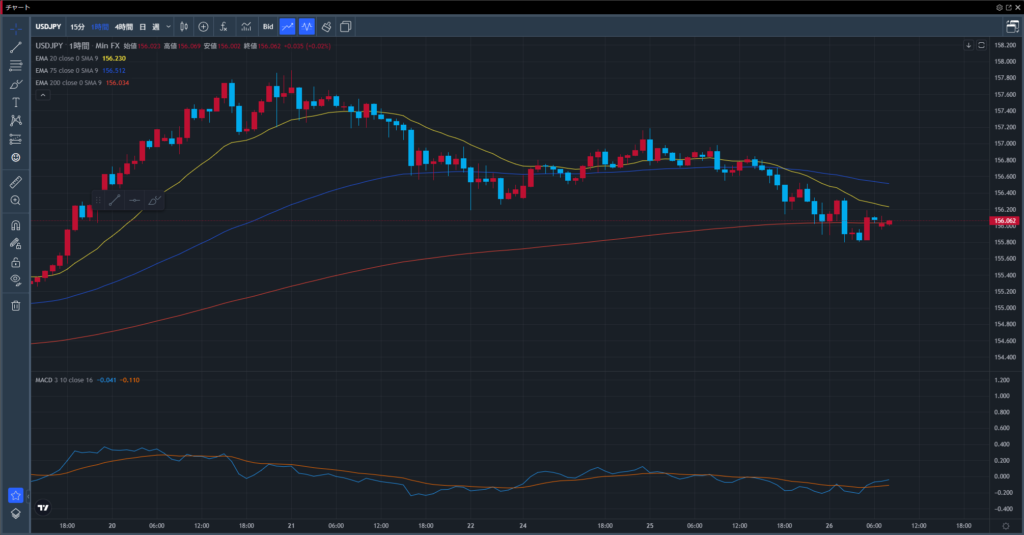Activate the ruler measure tool
1024x535 pixels.
point(15,182)
